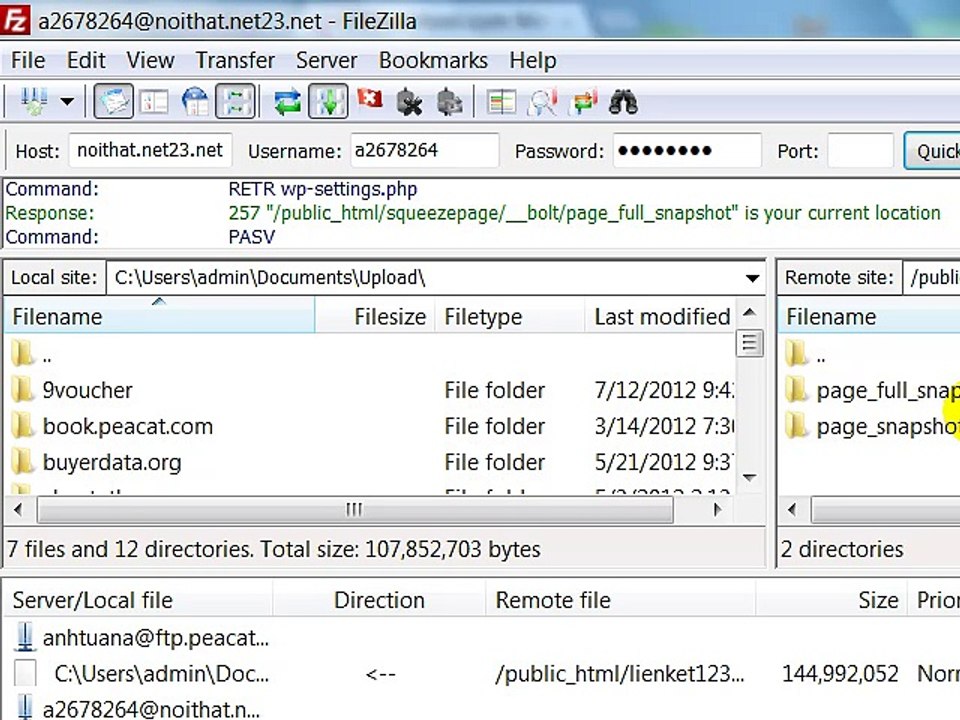The image size is (960, 720).
Task: Open the Site Manager icon
Action: (34, 102)
